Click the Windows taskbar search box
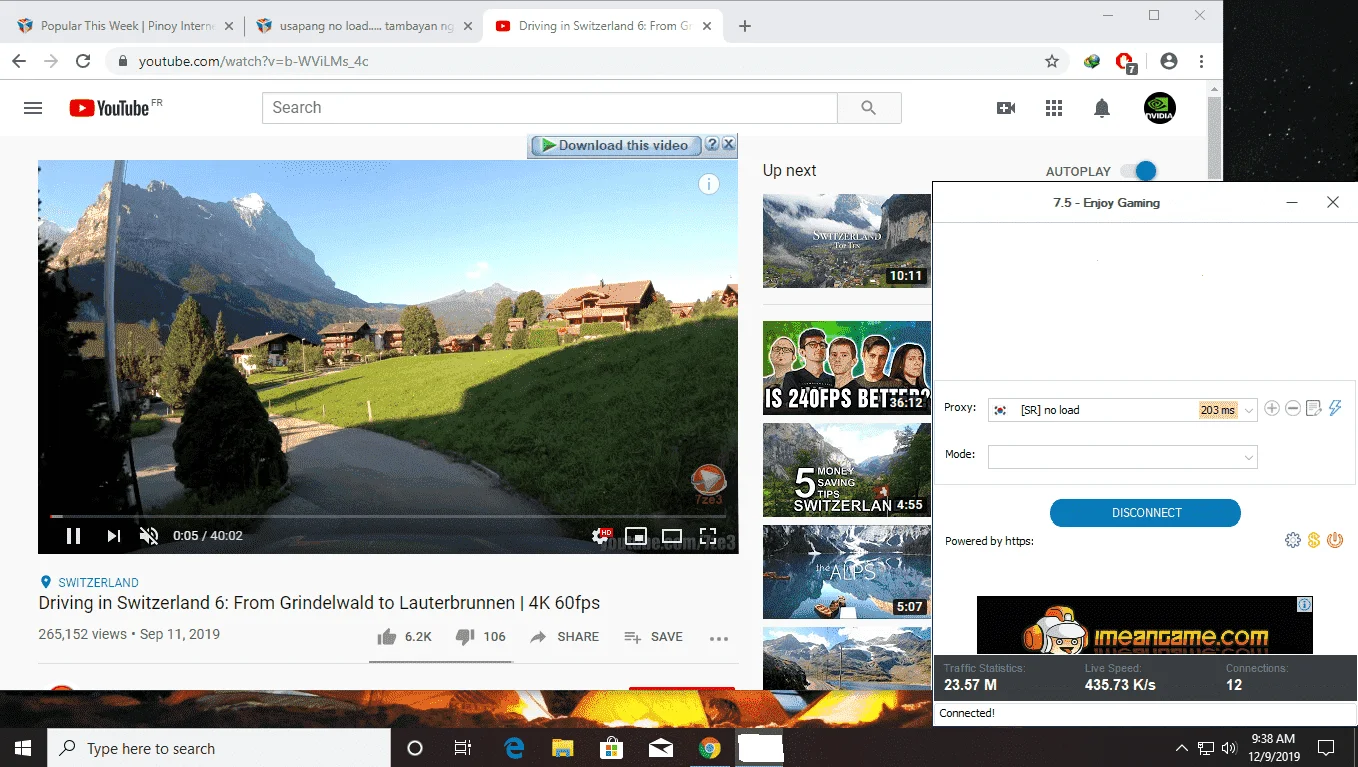Screen dimensions: 1358x767 click(219, 748)
